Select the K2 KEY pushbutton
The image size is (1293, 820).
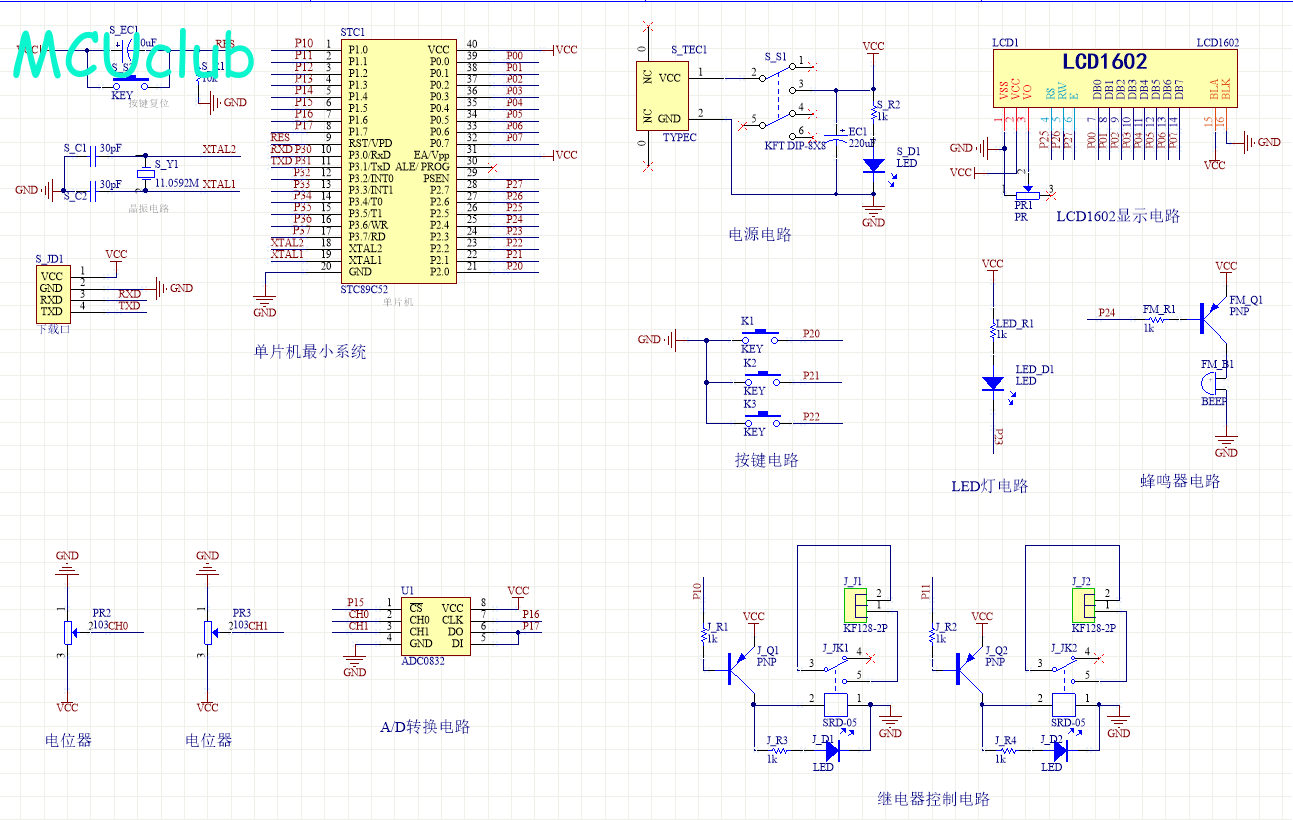pyautogui.click(x=761, y=377)
